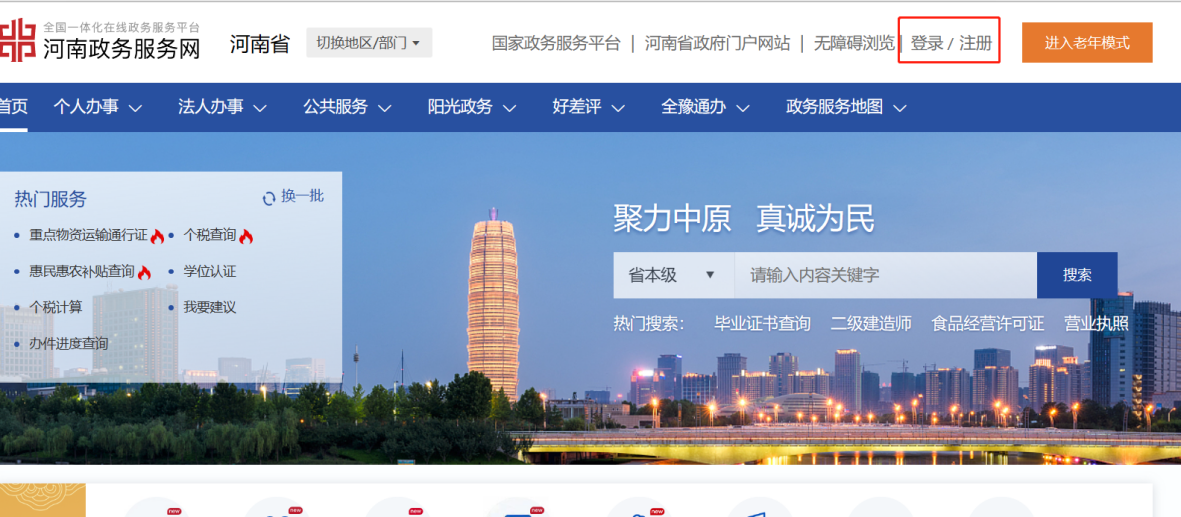Click the refresh icon beside 换一批
Screen dimensions: 1181x517
click(x=269, y=198)
